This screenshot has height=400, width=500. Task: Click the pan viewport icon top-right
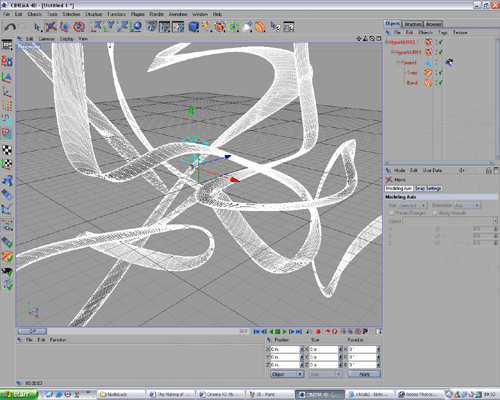point(359,39)
